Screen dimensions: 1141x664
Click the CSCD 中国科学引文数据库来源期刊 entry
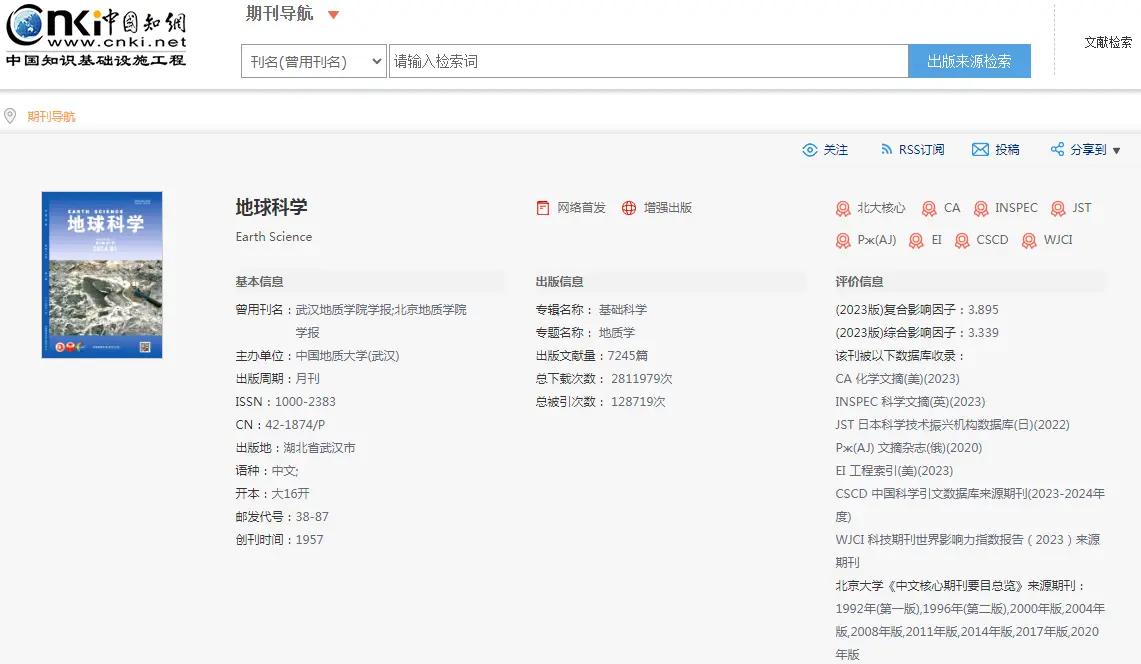(970, 505)
